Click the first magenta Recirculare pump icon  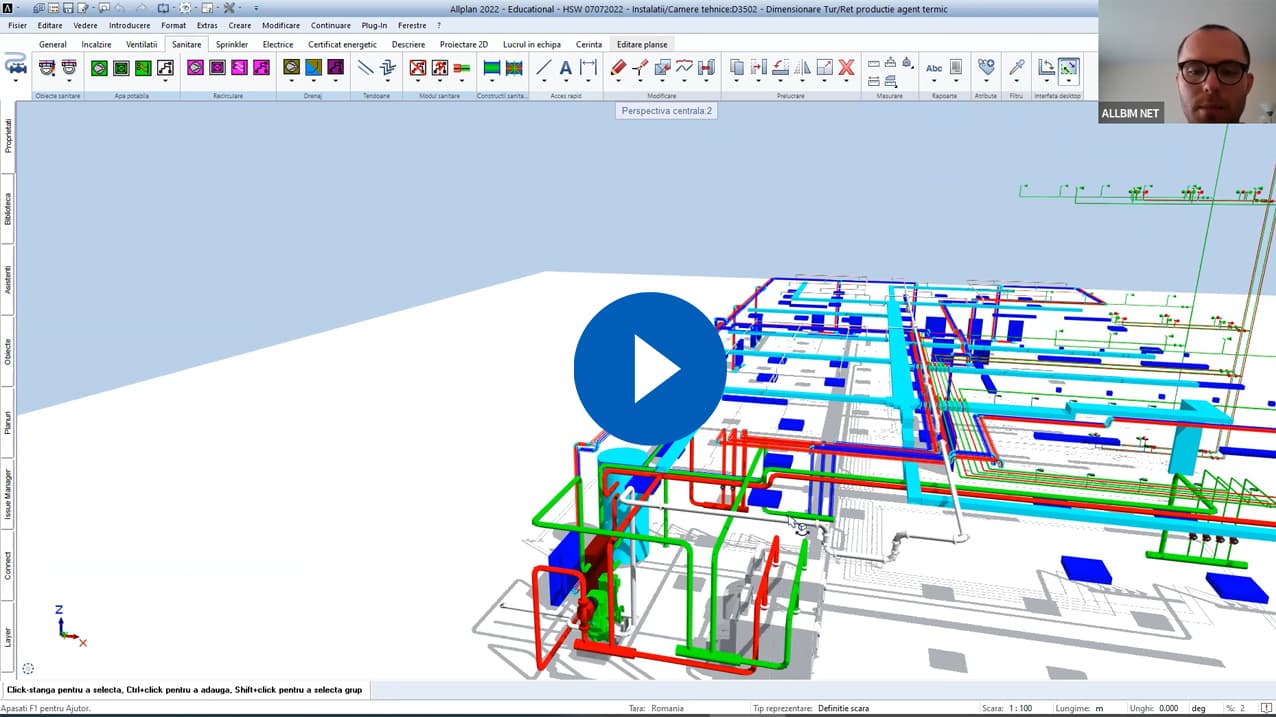195,68
